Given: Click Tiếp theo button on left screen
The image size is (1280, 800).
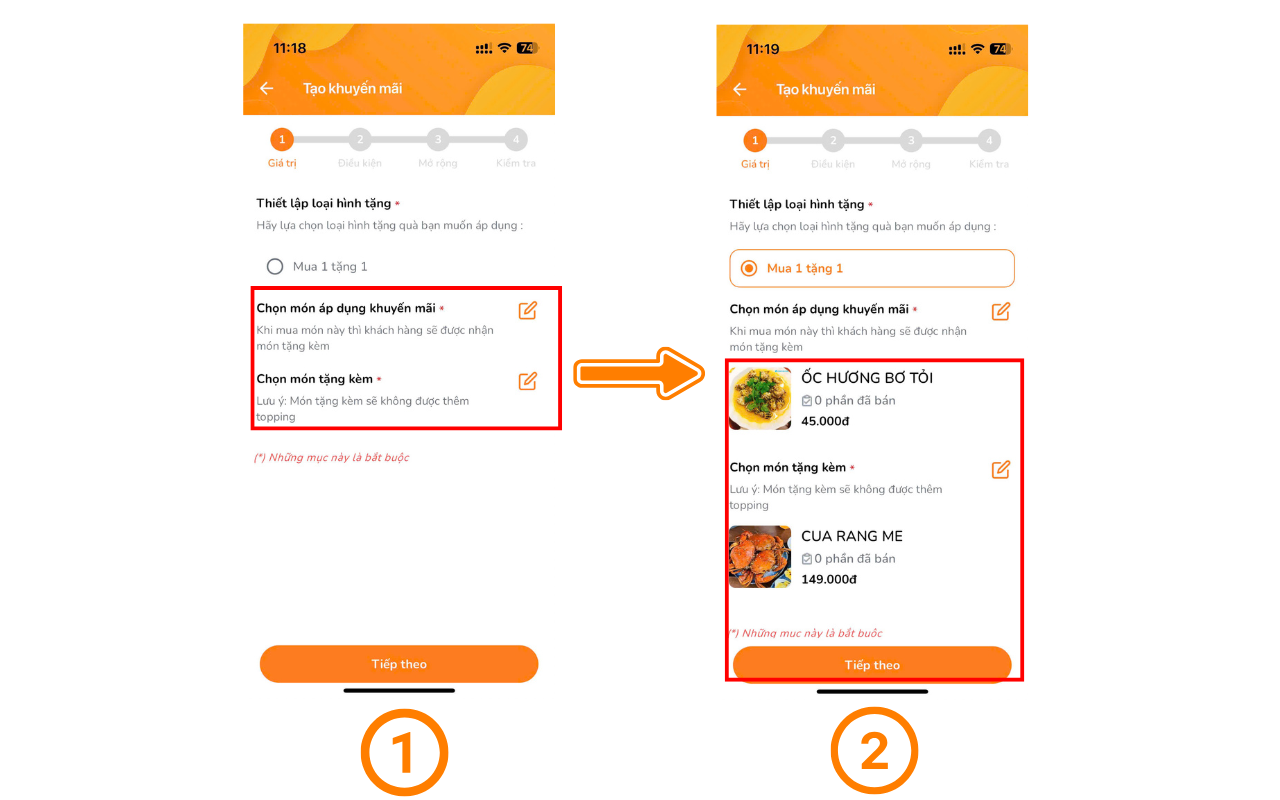Looking at the screenshot, I should pos(399,664).
